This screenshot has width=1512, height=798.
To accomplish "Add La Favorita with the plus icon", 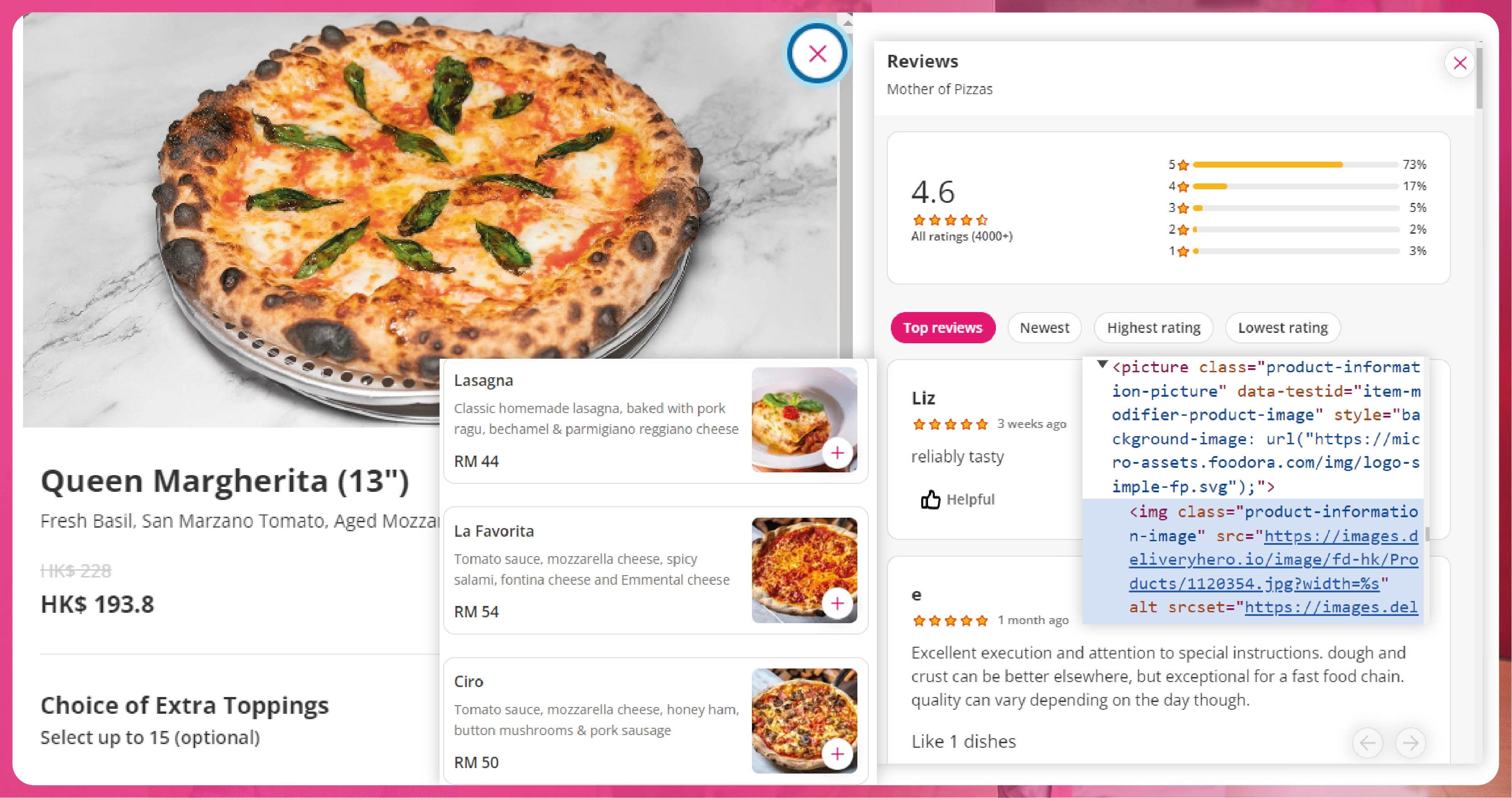I will click(837, 603).
